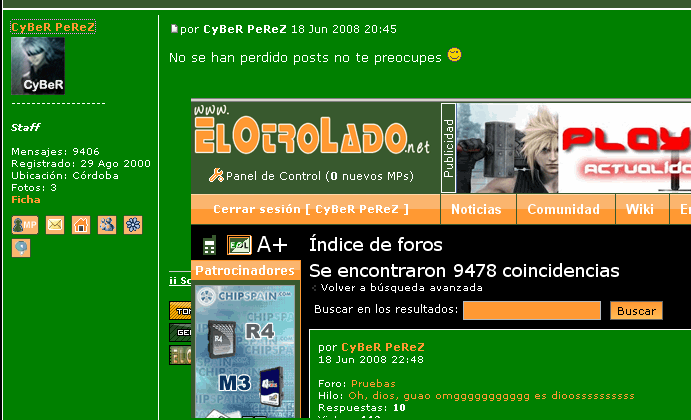Focus the 'Buscar en los resultados' field
The height and width of the screenshot is (420, 691).
pos(532,310)
